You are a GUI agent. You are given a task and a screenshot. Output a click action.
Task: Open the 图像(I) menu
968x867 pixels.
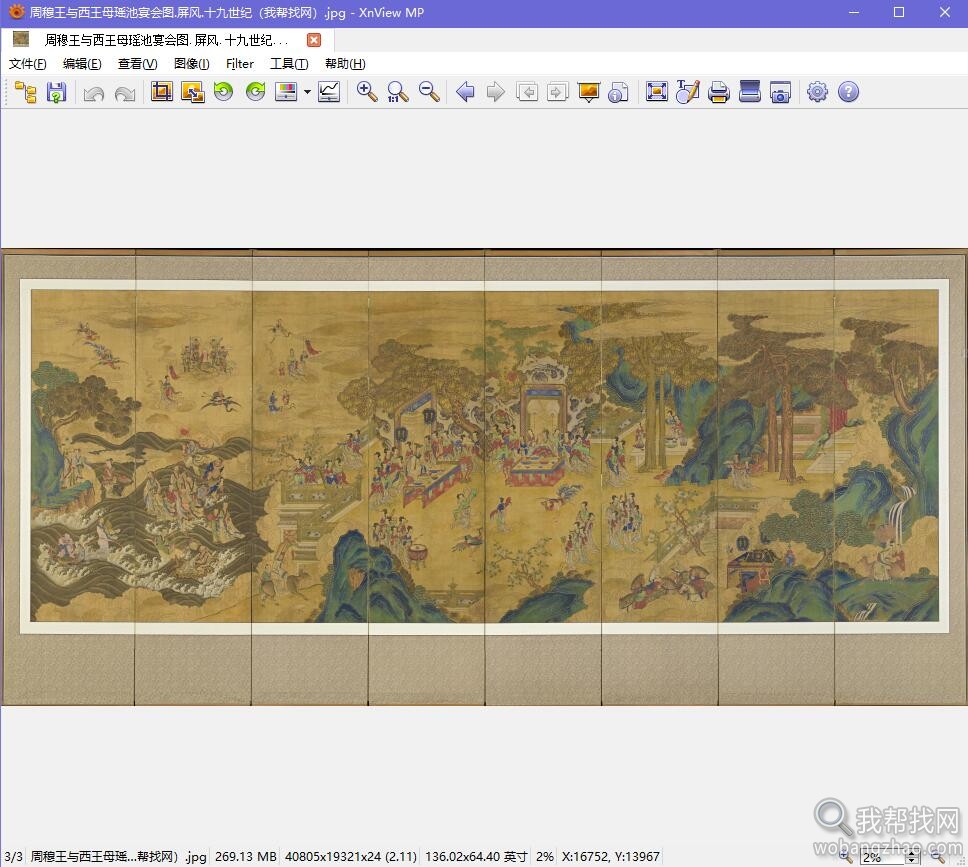(x=191, y=64)
